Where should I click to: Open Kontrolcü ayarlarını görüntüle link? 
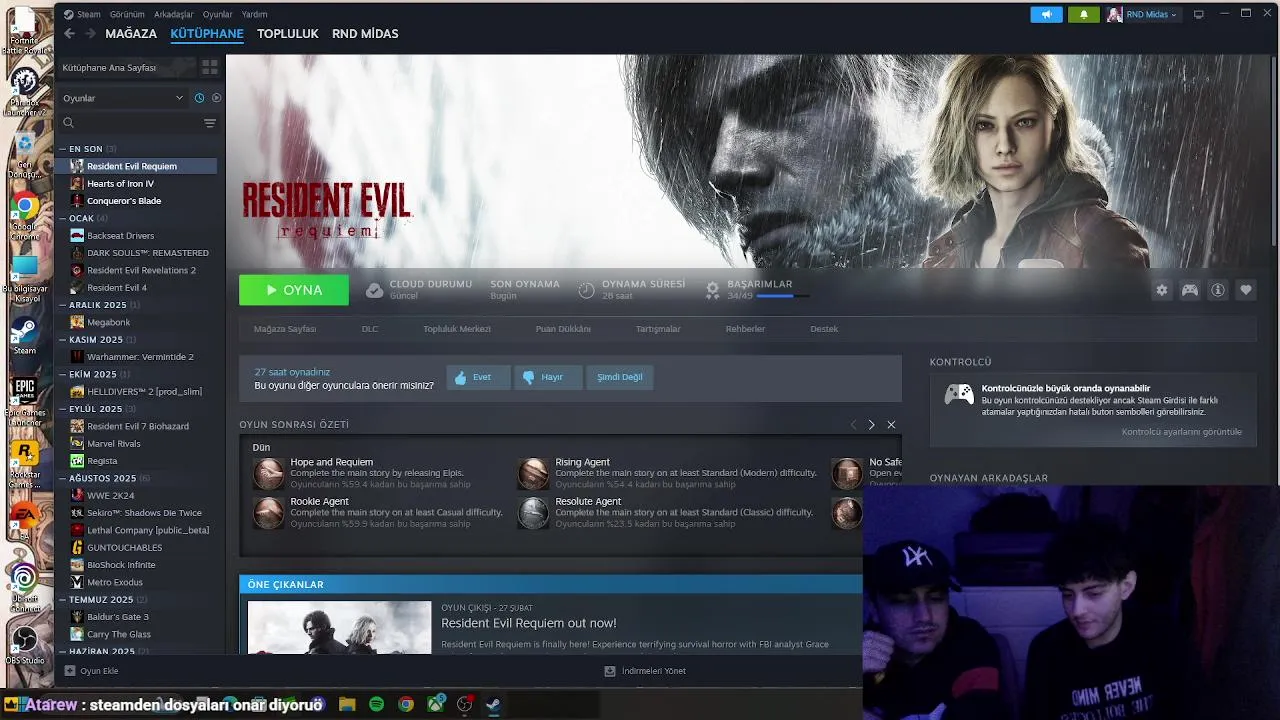point(1182,432)
